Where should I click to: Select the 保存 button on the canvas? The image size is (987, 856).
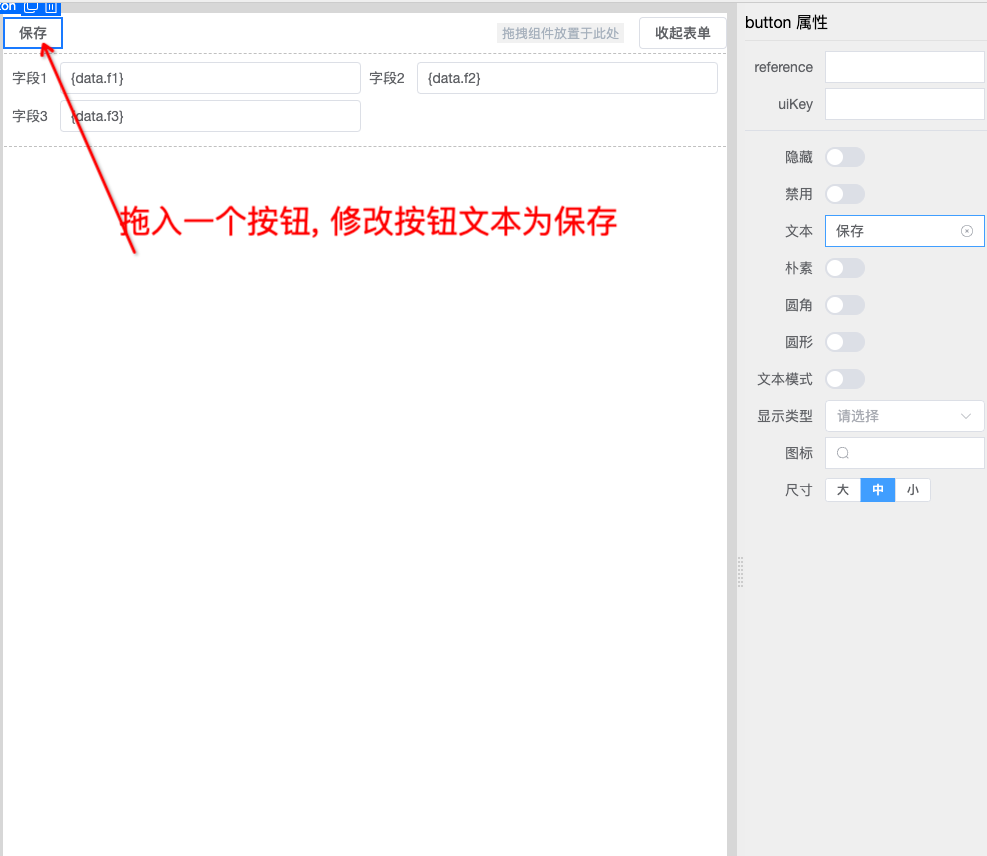[33, 33]
